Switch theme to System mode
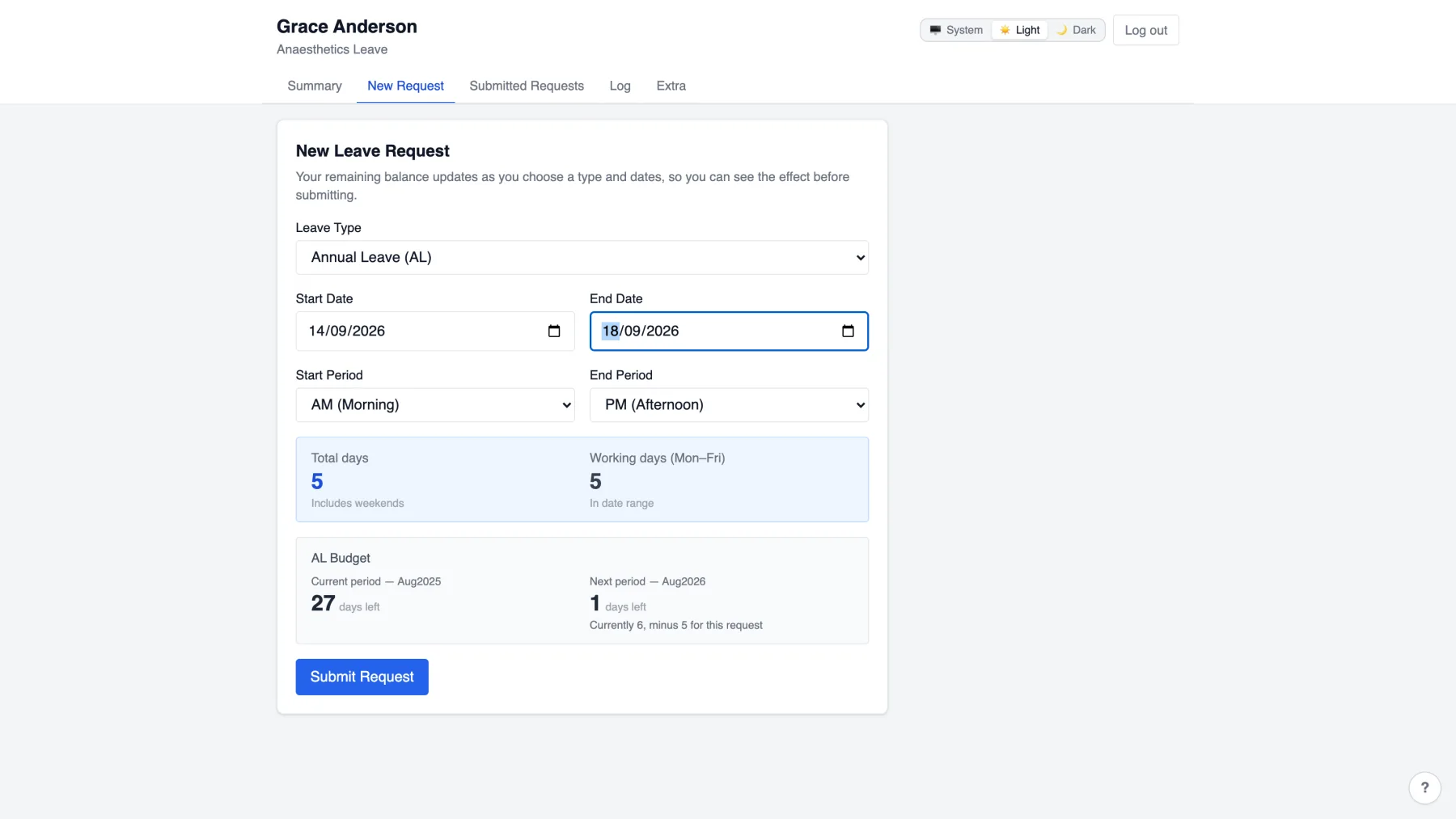Image resolution: width=1456 pixels, height=819 pixels. pyautogui.click(x=956, y=30)
